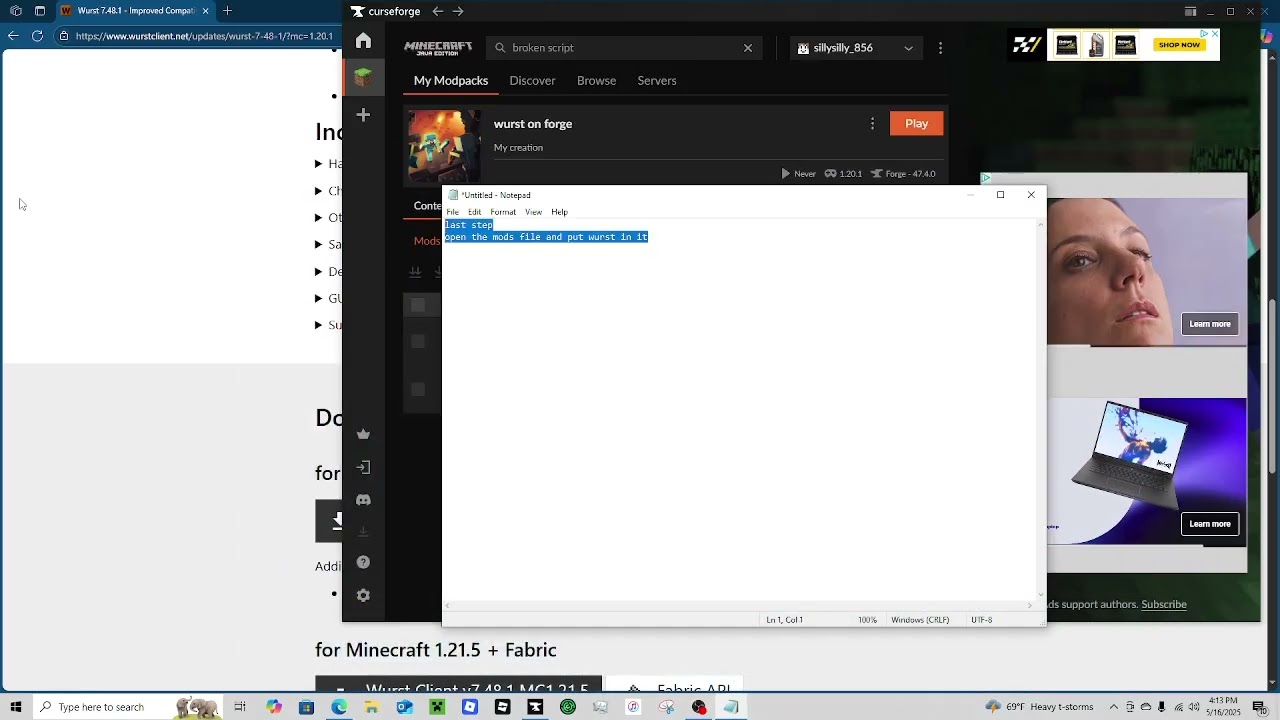Open the Notepad Edit menu
The image size is (1280, 720).
click(x=475, y=212)
